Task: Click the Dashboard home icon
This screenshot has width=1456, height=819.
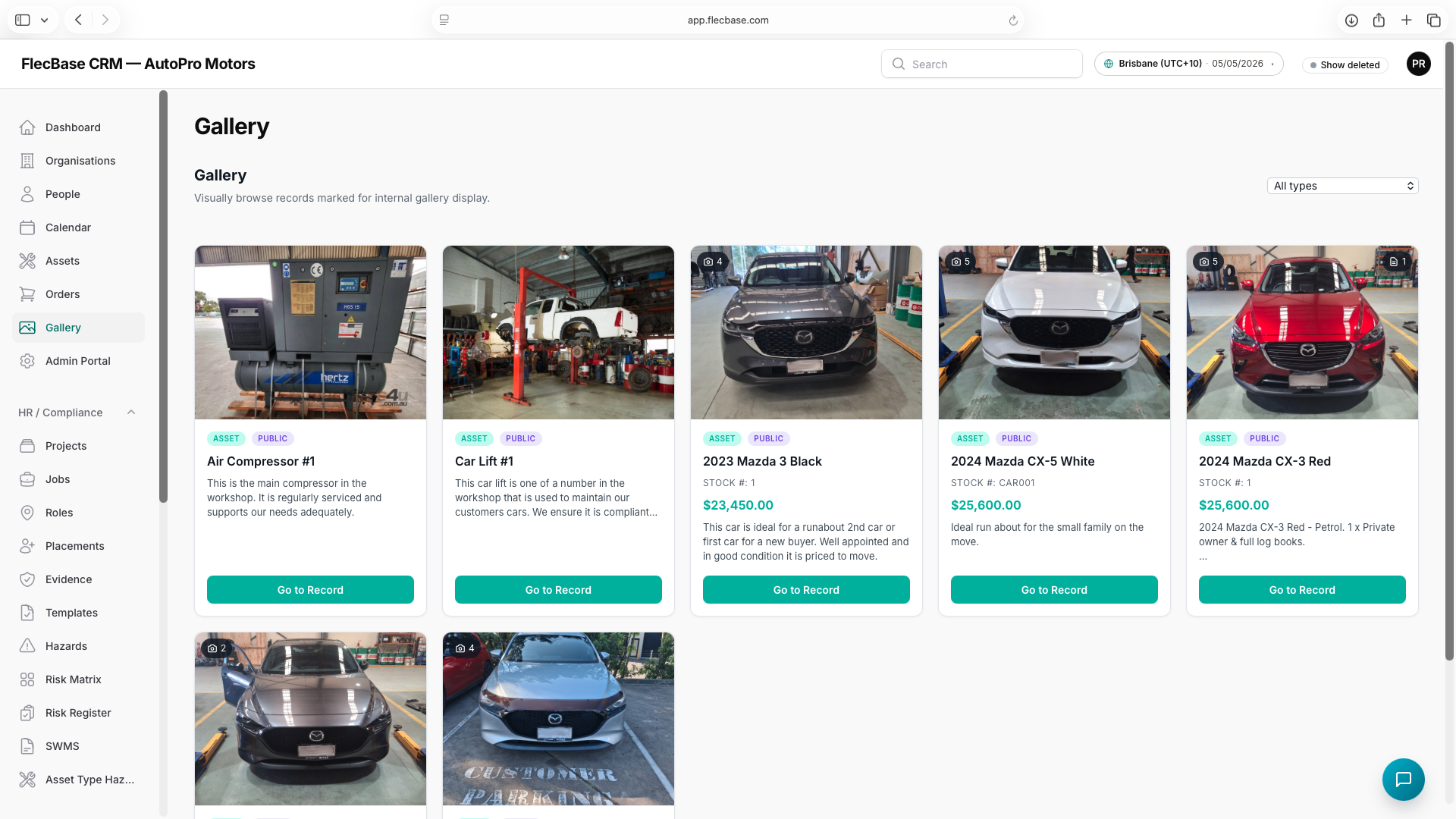Action: (27, 127)
